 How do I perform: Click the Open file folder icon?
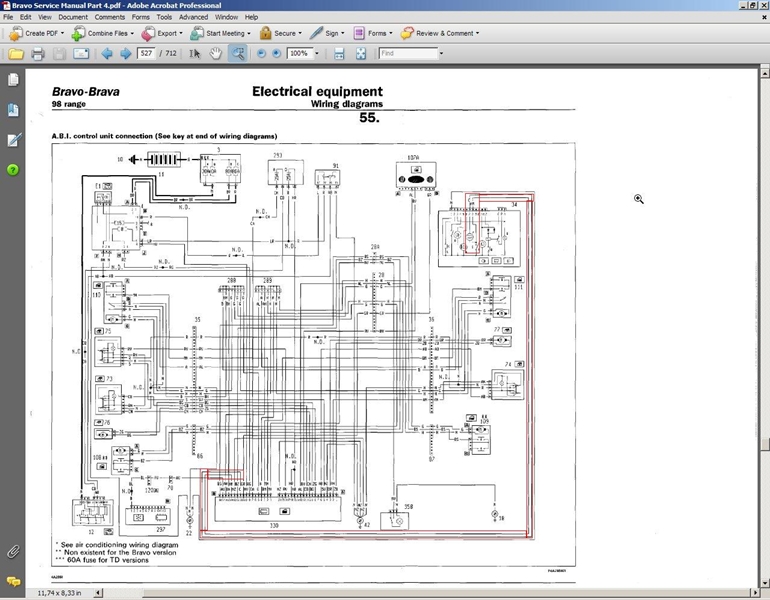pos(15,53)
